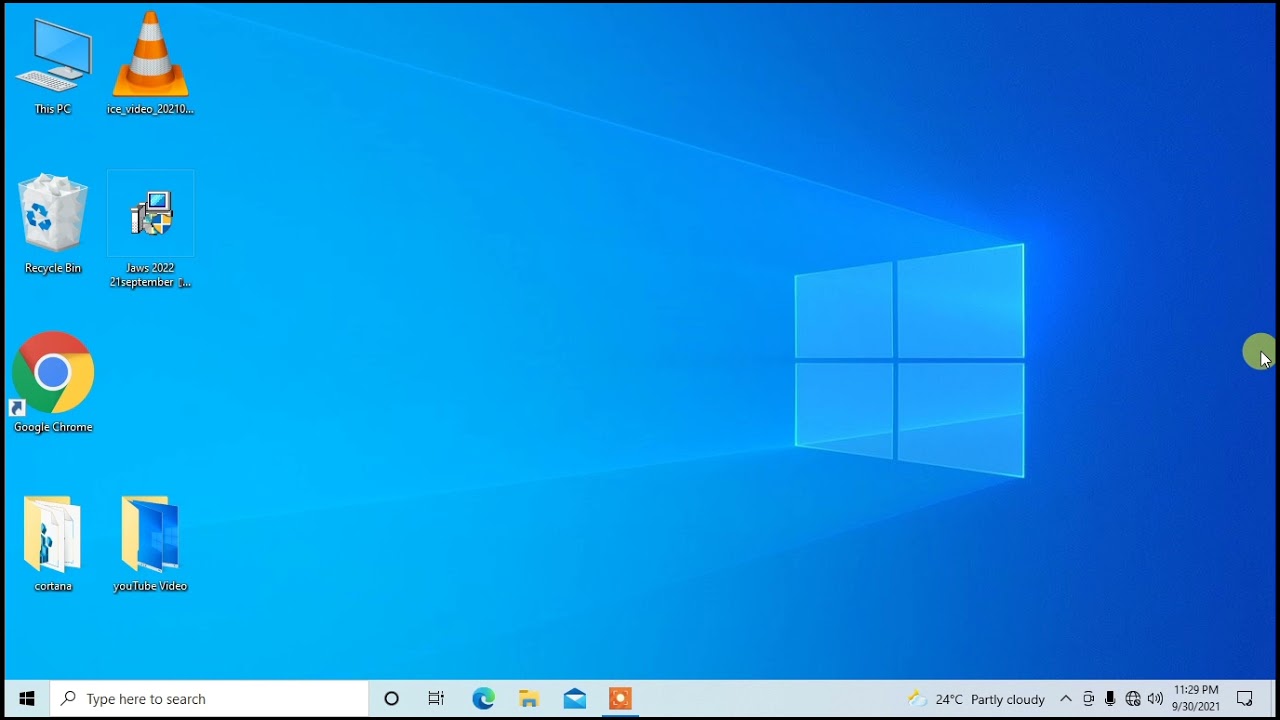Screen dimensions: 1280x720
Task: Open the 11:29 PM clock and calendar
Action: 1196,698
